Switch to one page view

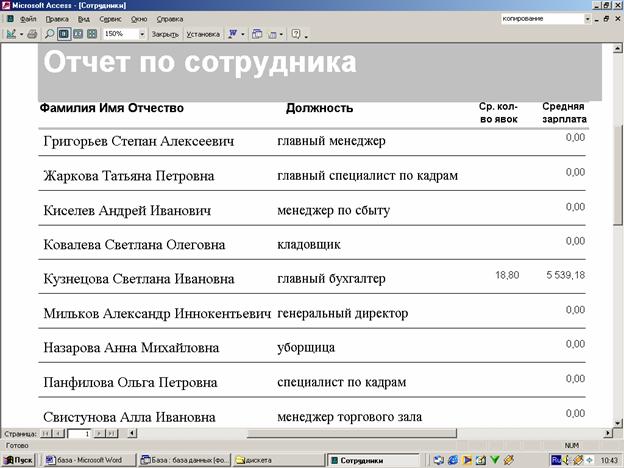click(64, 34)
